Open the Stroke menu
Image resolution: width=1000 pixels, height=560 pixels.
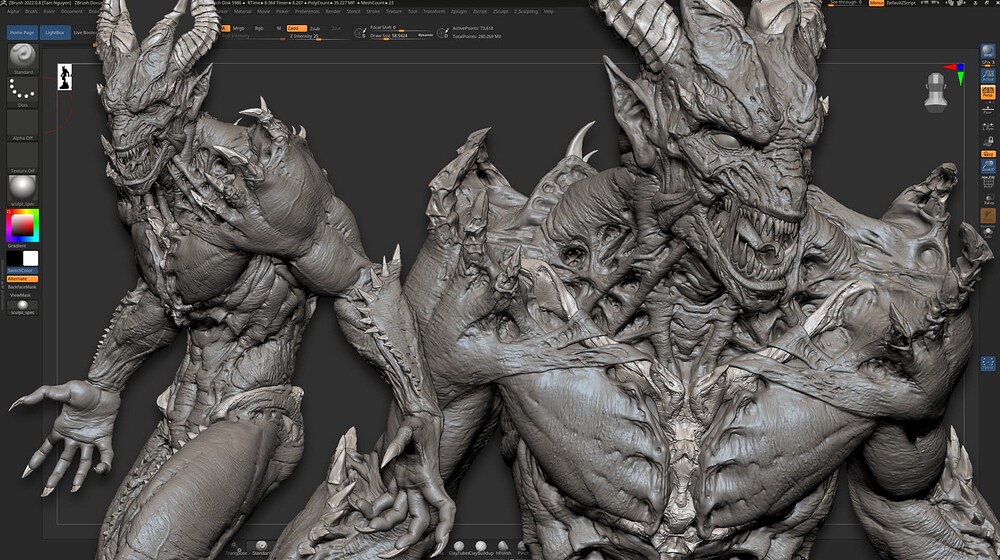(x=373, y=11)
